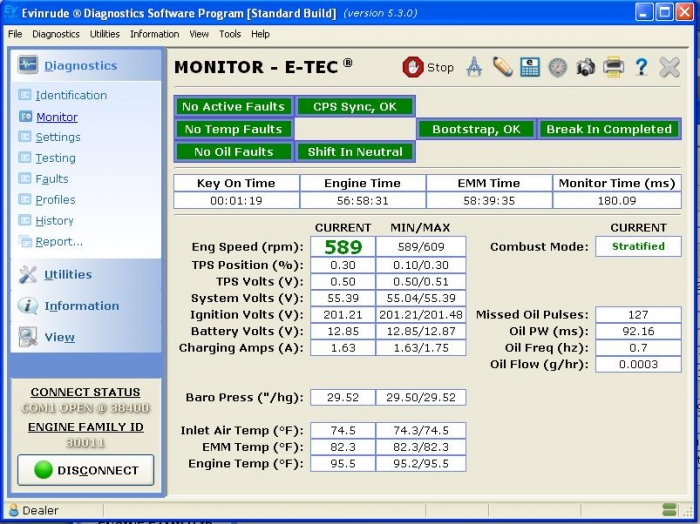Select Settings in the Diagnostics list
The image size is (700, 524).
point(58,137)
